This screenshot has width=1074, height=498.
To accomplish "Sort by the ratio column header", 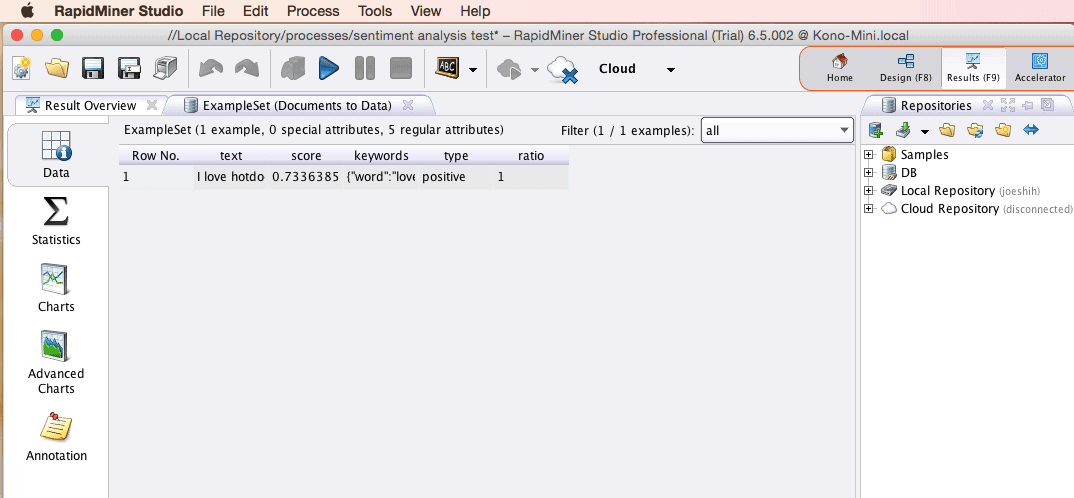I will click(x=531, y=155).
